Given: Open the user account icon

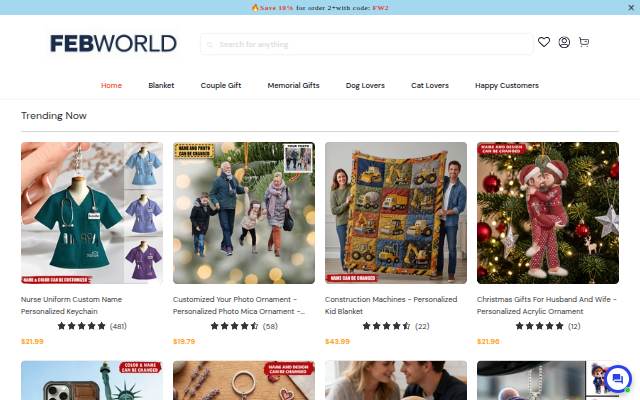Looking at the screenshot, I should point(564,42).
